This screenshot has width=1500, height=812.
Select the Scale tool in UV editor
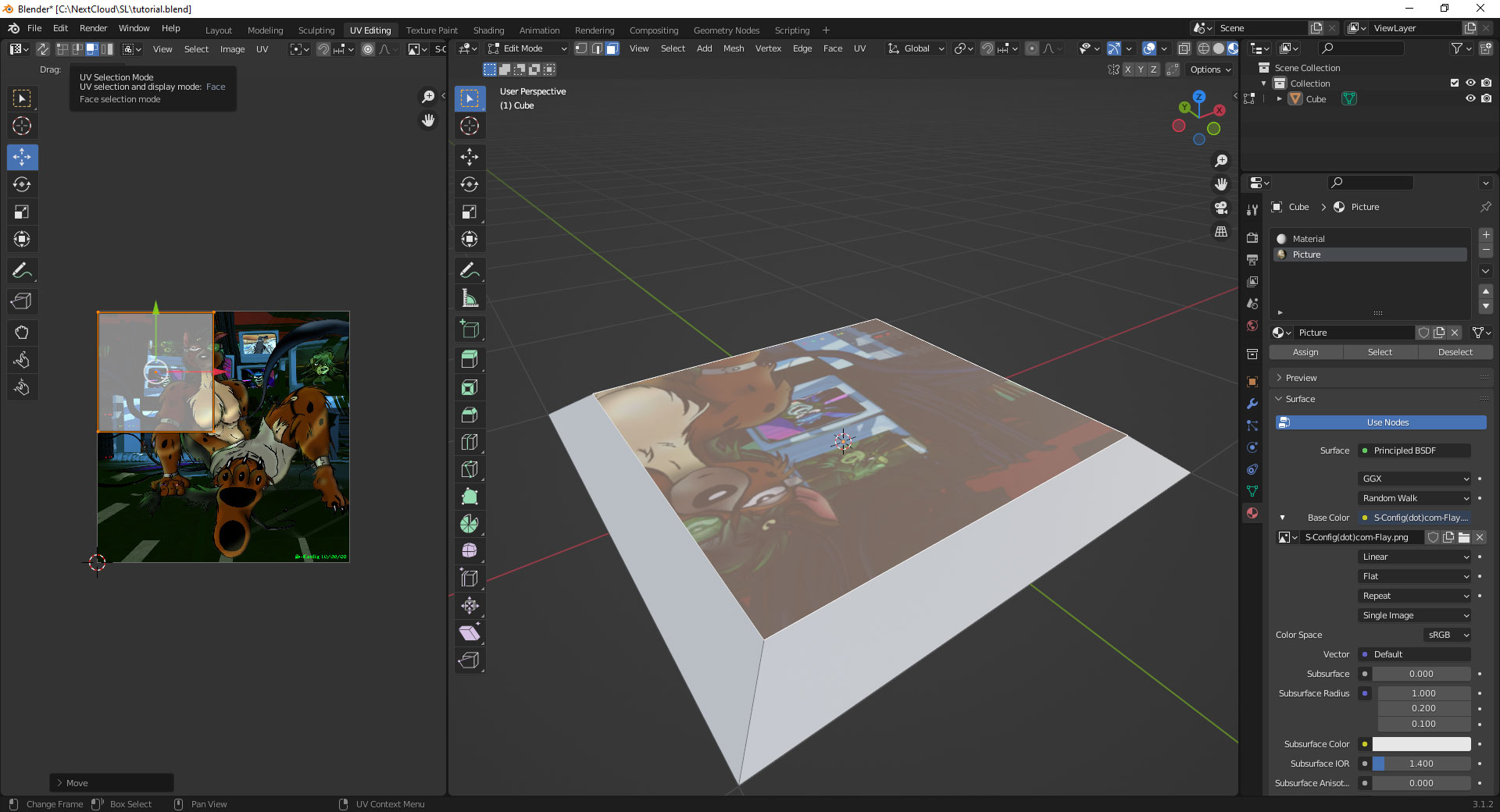click(22, 212)
